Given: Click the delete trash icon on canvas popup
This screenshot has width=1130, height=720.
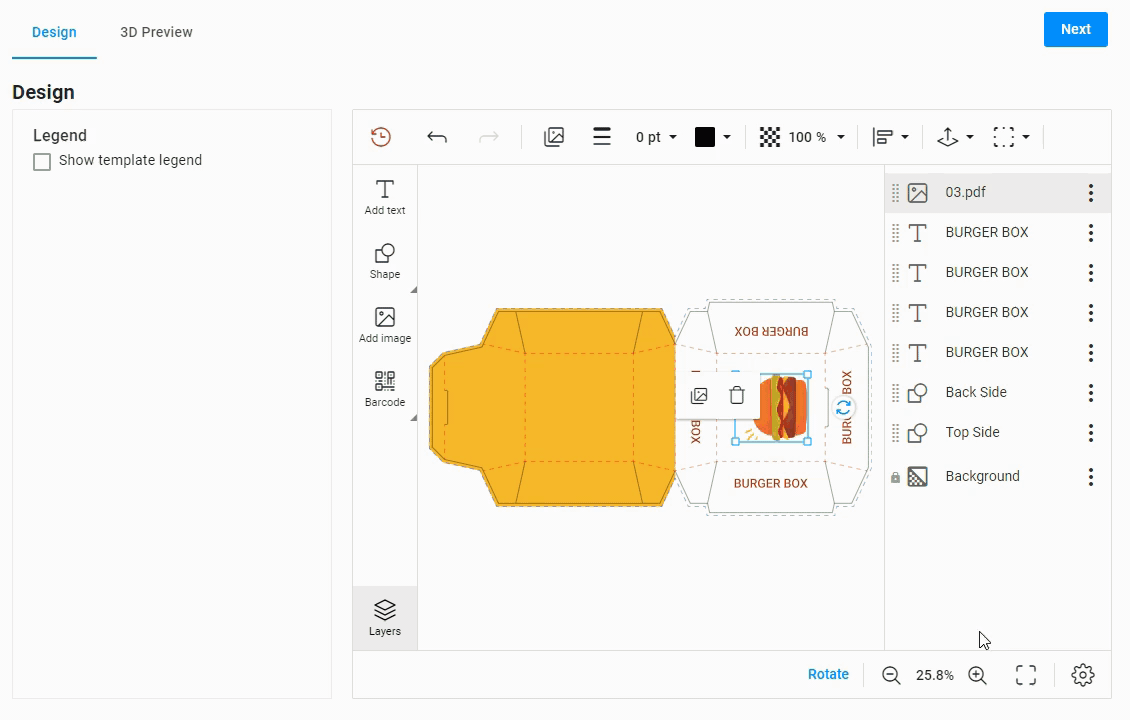Looking at the screenshot, I should (737, 395).
